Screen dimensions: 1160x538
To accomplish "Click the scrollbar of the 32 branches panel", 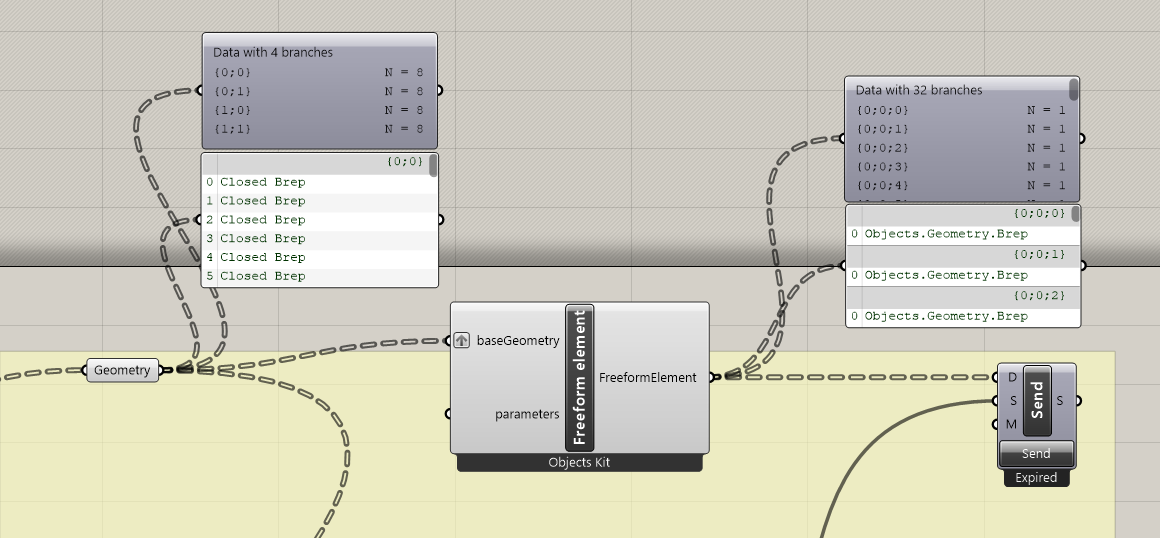I will pos(1074,90).
